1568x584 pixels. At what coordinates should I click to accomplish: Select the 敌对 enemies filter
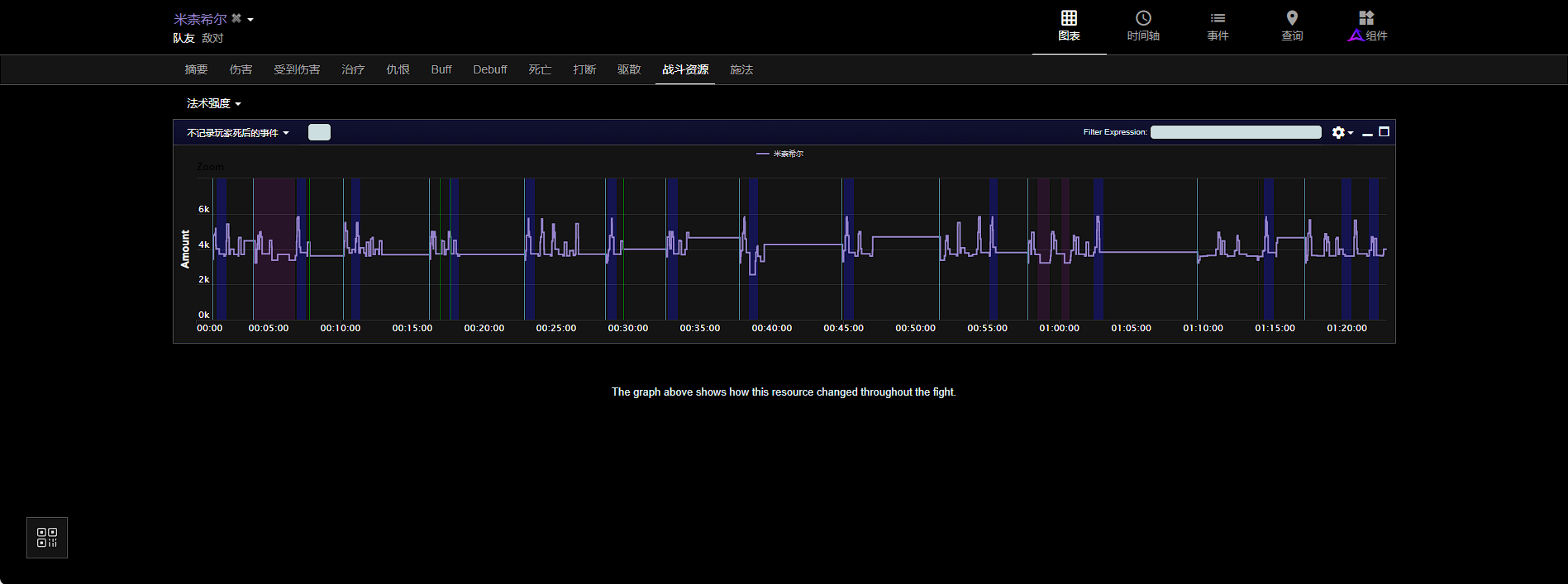[x=212, y=38]
